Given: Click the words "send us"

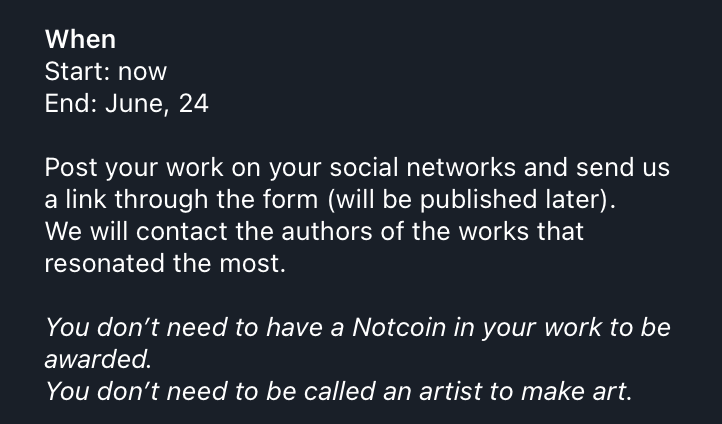Looking at the screenshot, I should 623,167.
